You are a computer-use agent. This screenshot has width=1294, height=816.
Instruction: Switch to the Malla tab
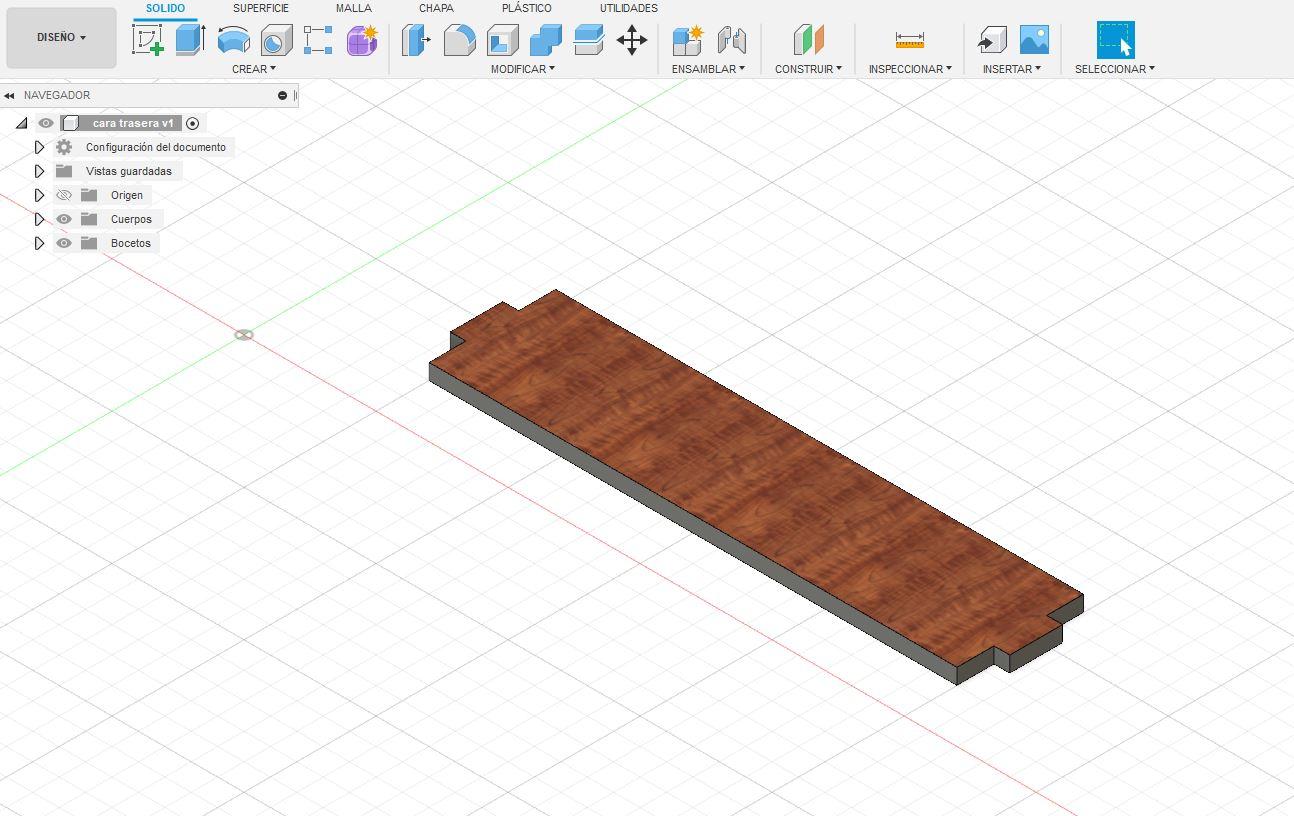coord(354,8)
